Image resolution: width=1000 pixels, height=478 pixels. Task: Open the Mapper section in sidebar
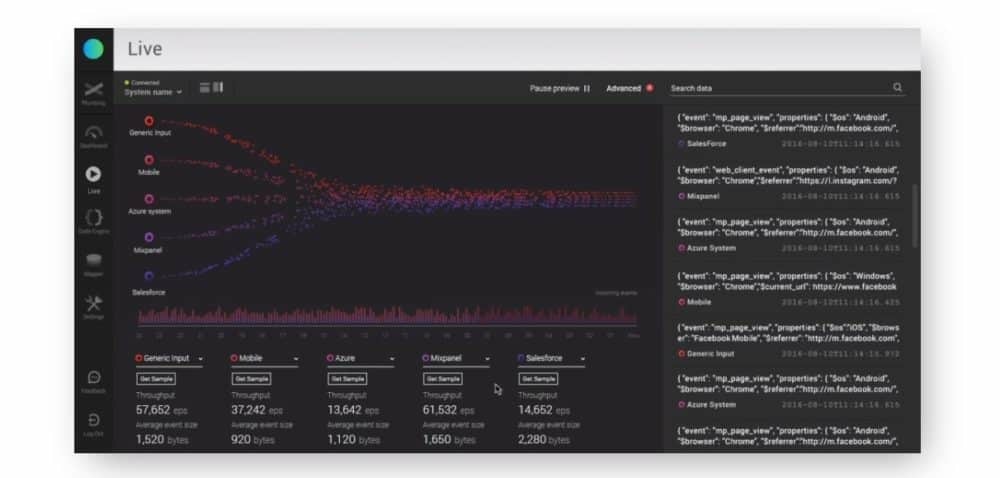point(93,261)
